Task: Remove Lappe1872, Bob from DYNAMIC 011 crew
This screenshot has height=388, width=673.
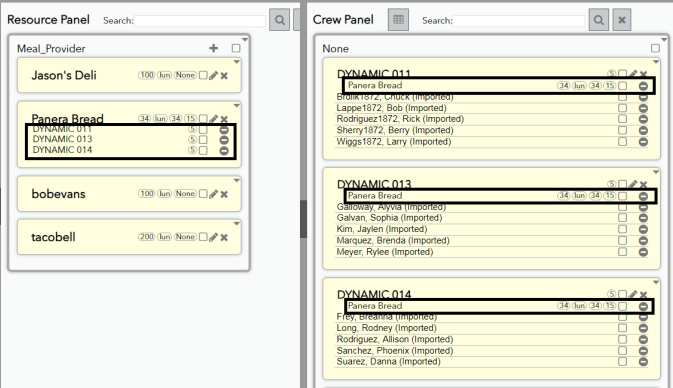Action: (x=643, y=108)
